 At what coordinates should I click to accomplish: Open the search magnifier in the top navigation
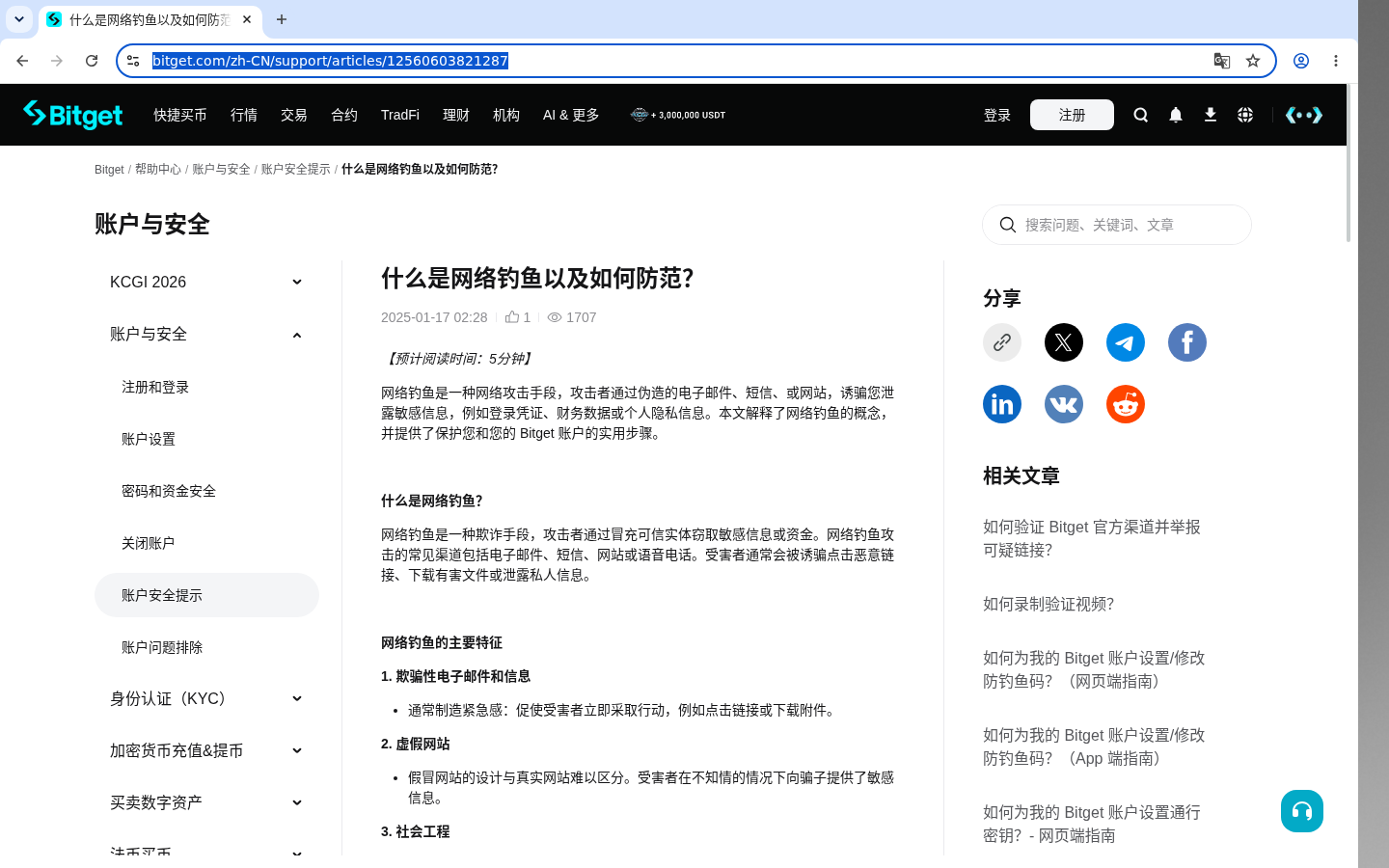pos(1141,115)
